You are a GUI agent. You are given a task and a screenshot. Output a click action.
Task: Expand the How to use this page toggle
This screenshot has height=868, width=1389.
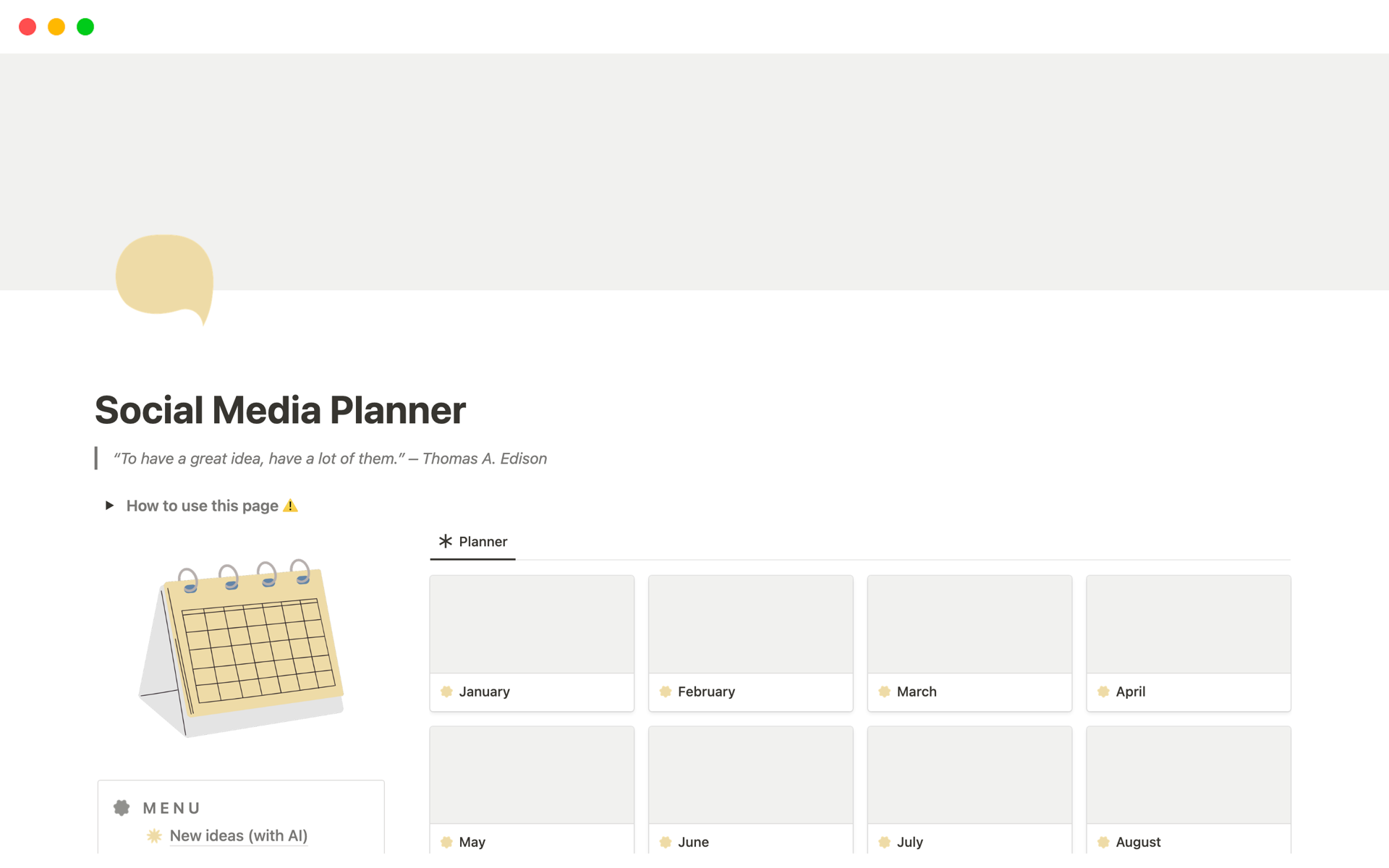tap(109, 506)
